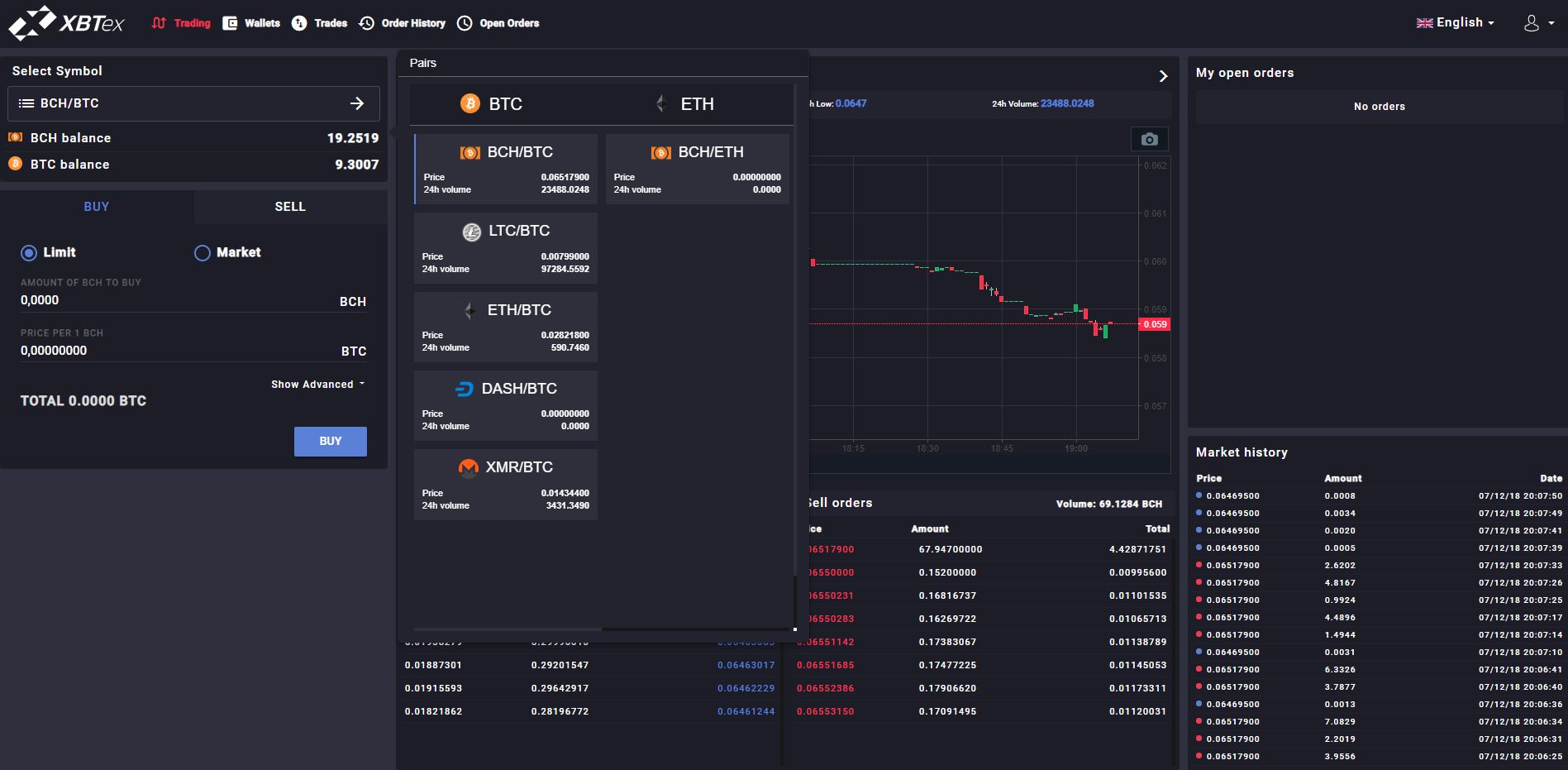Click sell order total 0.01120031
1568x770 pixels.
pos(1137,711)
